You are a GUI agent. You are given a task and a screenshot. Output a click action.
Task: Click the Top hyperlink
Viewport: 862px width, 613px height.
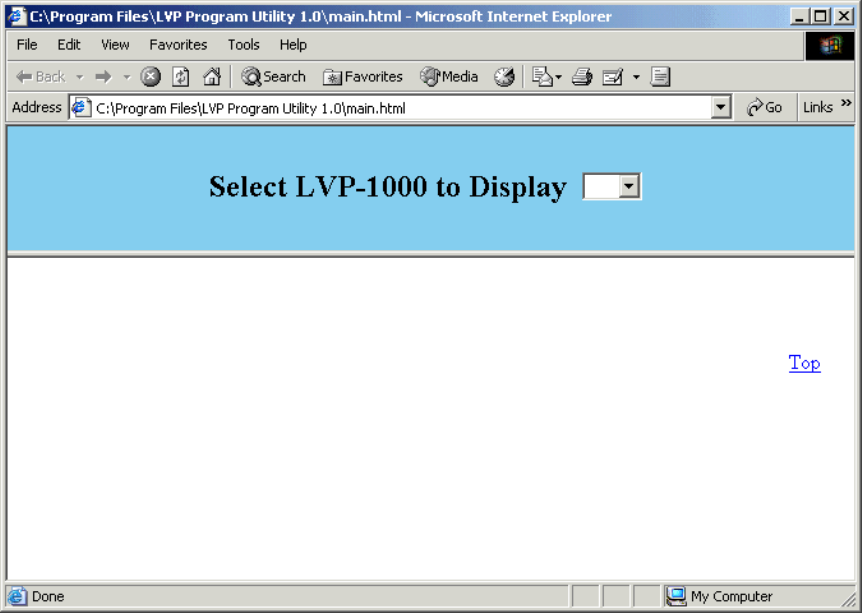804,363
